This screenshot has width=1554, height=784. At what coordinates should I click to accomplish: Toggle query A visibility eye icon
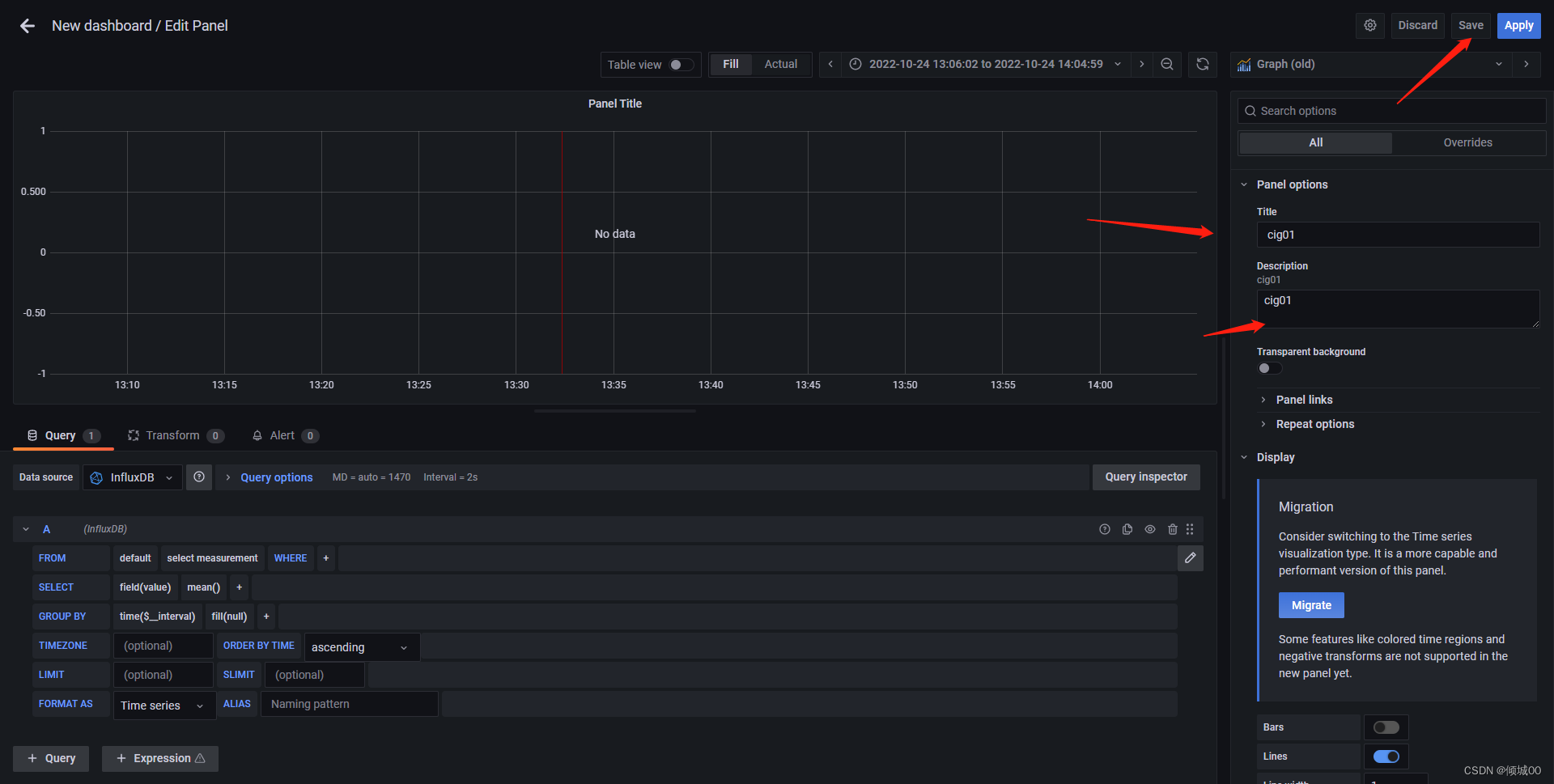tap(1150, 529)
